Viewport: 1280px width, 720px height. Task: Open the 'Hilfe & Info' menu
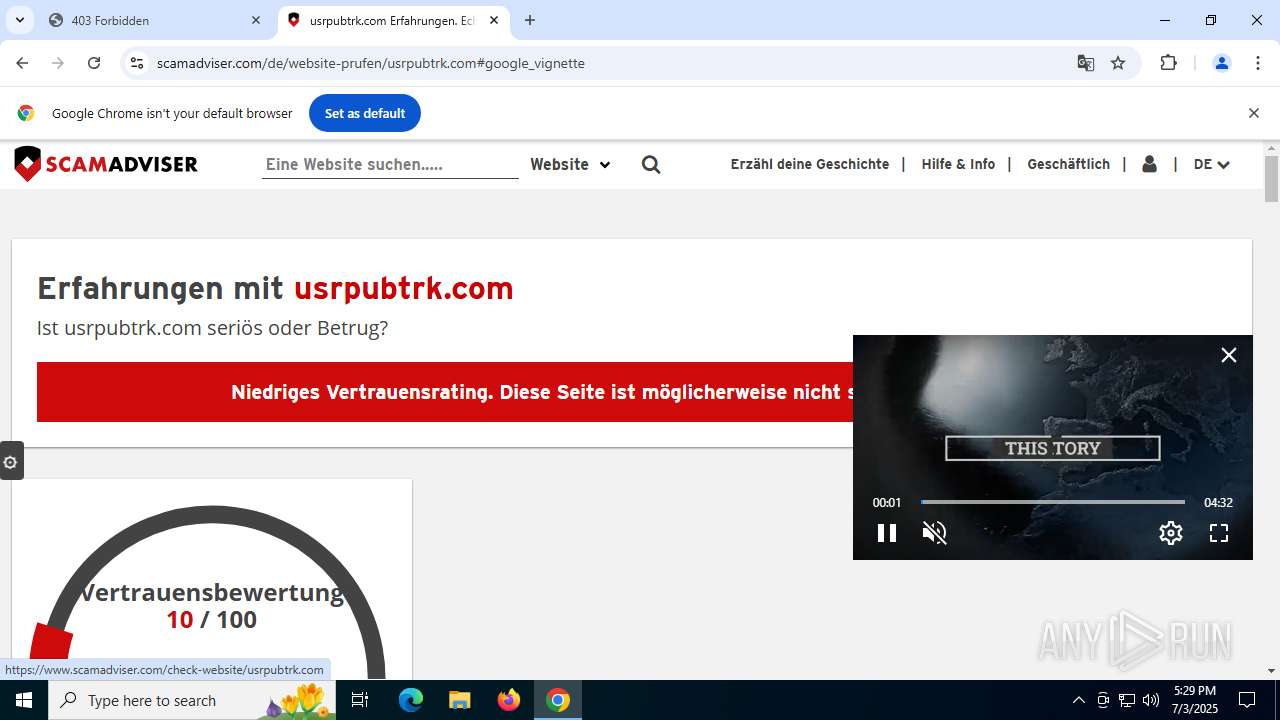[x=958, y=164]
